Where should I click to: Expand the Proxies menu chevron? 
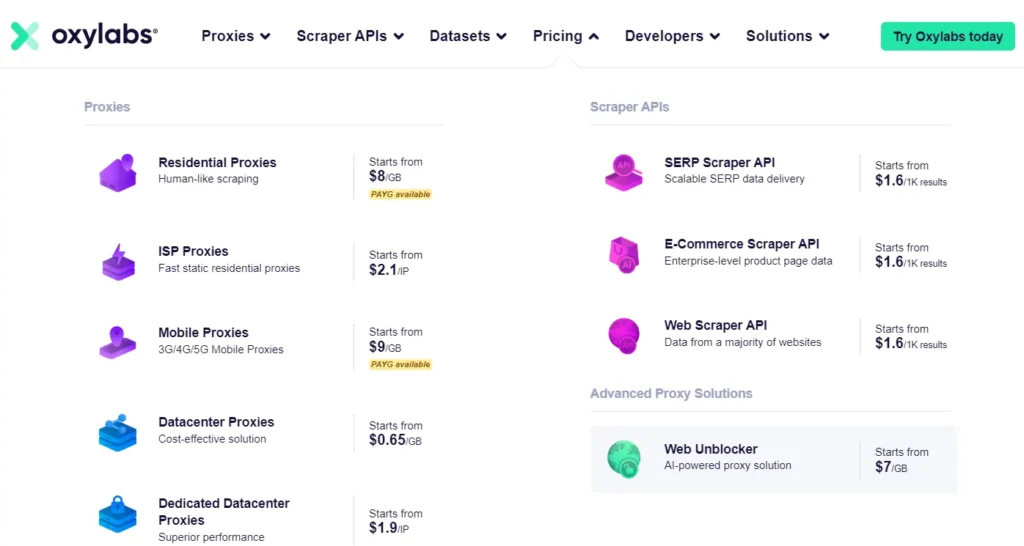[265, 37]
